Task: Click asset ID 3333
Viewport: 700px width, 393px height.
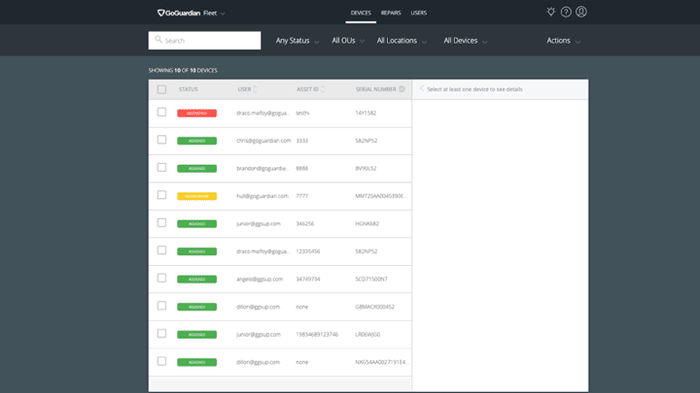Action: click(302, 141)
